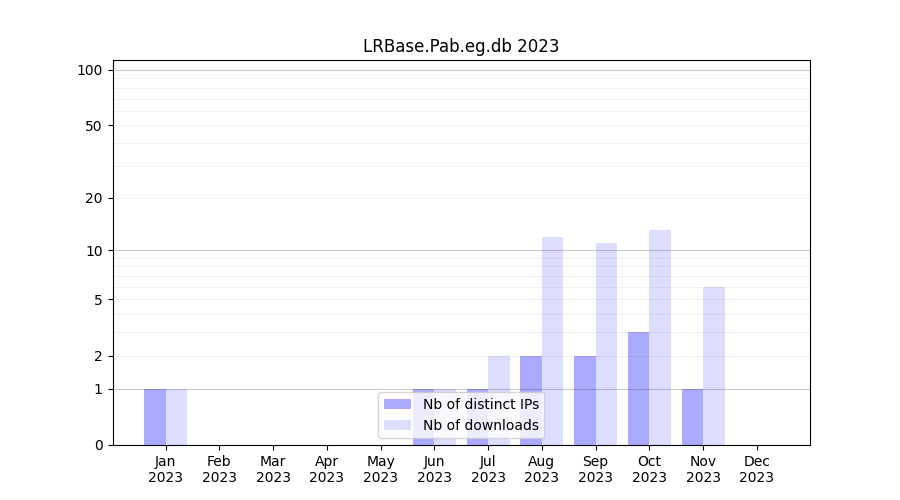
Task: Click the July downloads bar
Action: click(x=499, y=400)
